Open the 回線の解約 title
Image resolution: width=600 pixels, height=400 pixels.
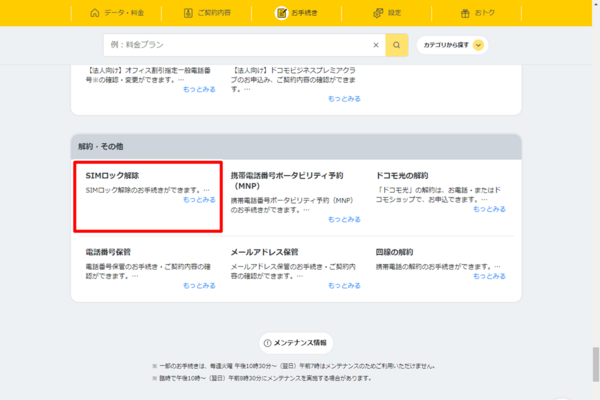(394, 252)
